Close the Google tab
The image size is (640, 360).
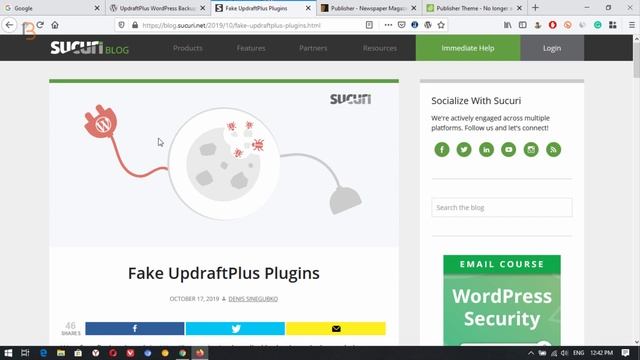[97, 8]
